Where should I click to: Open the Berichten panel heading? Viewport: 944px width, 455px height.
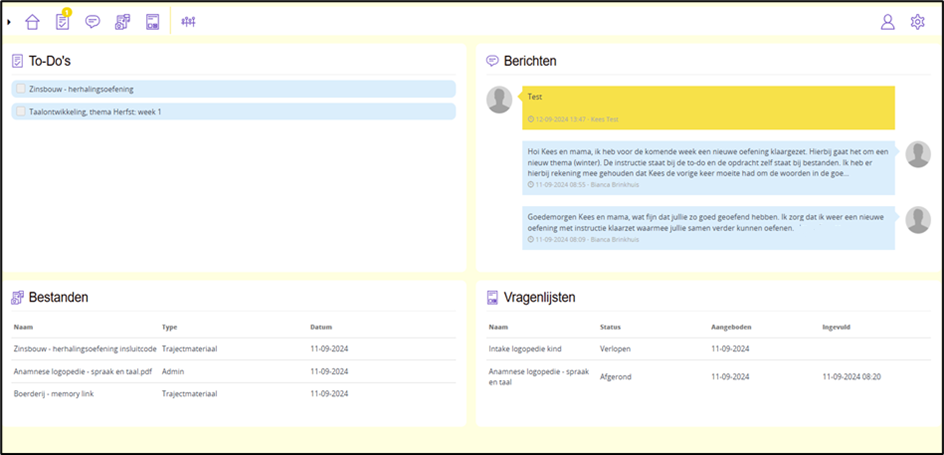530,61
